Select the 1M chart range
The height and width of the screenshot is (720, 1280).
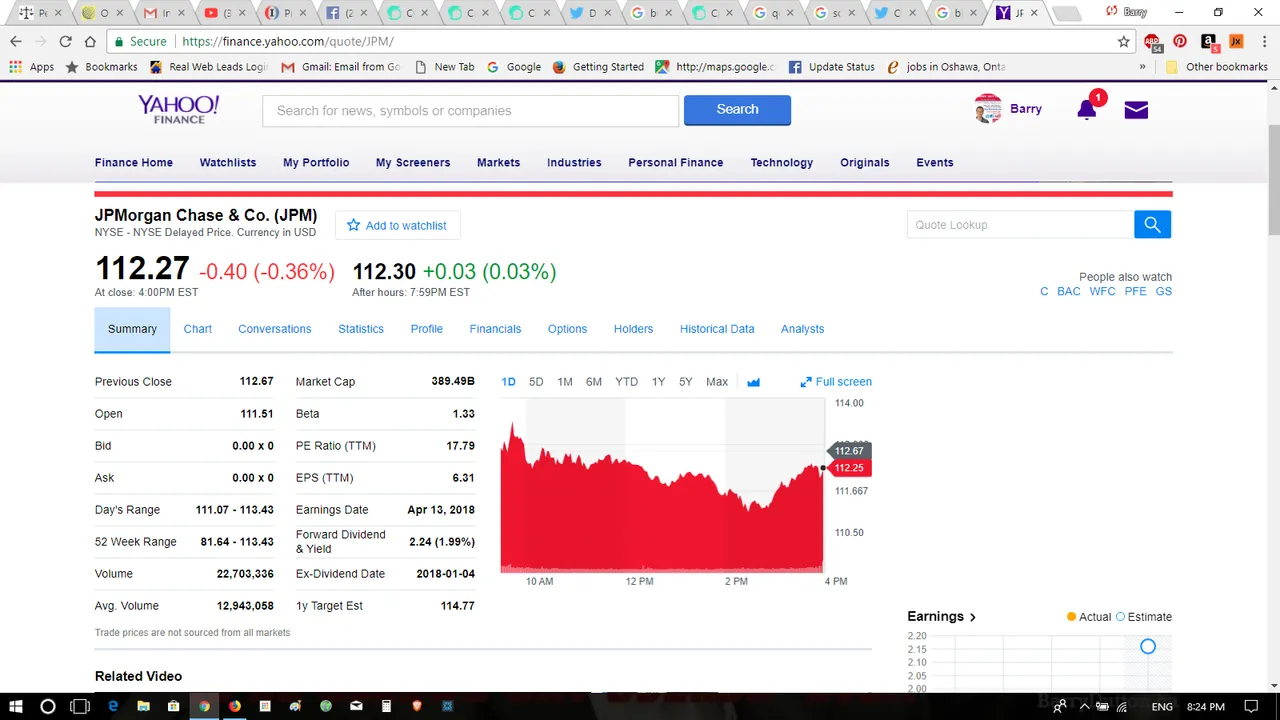565,382
